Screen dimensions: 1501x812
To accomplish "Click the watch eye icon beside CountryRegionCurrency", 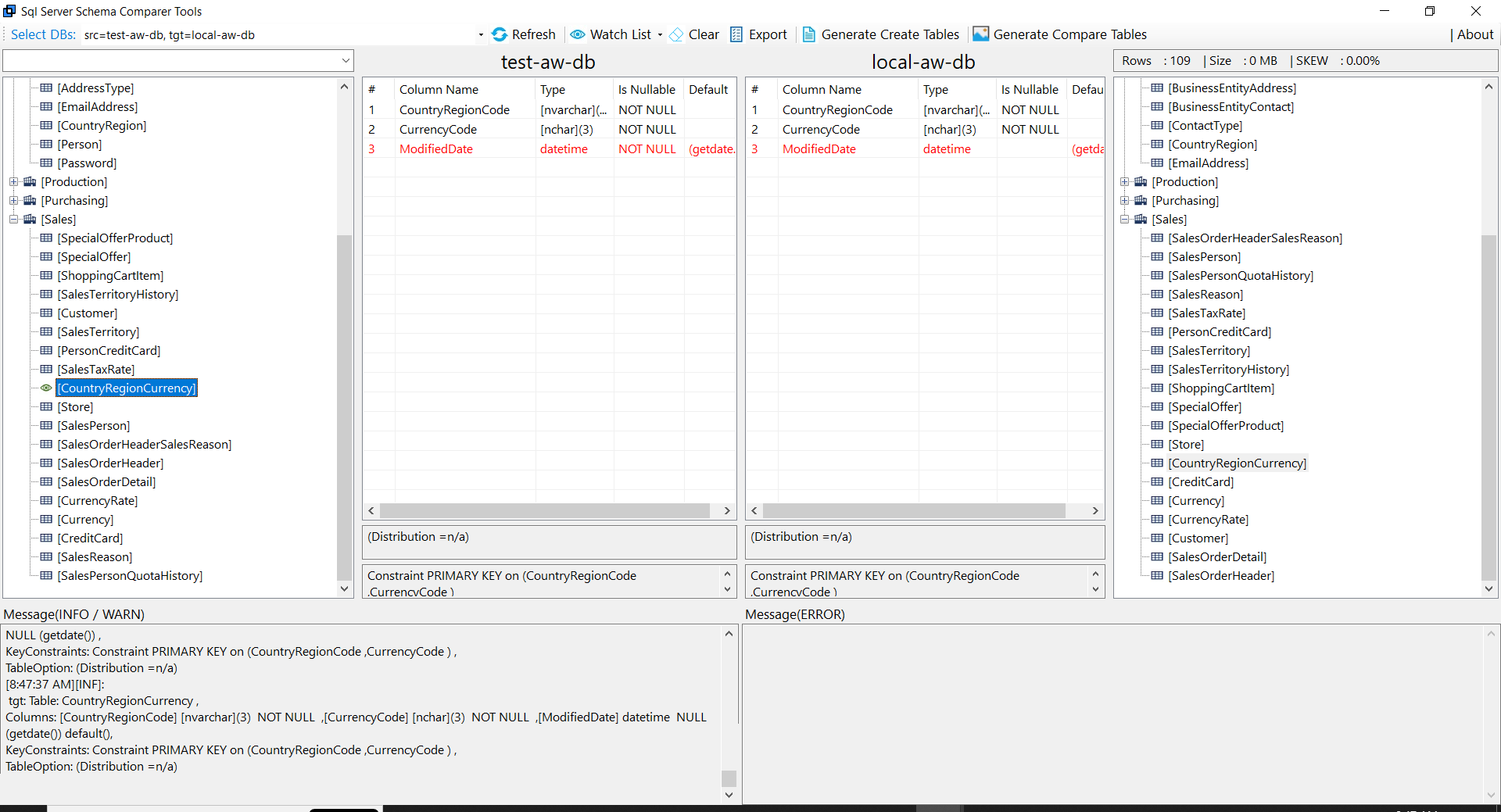I will click(x=46, y=388).
